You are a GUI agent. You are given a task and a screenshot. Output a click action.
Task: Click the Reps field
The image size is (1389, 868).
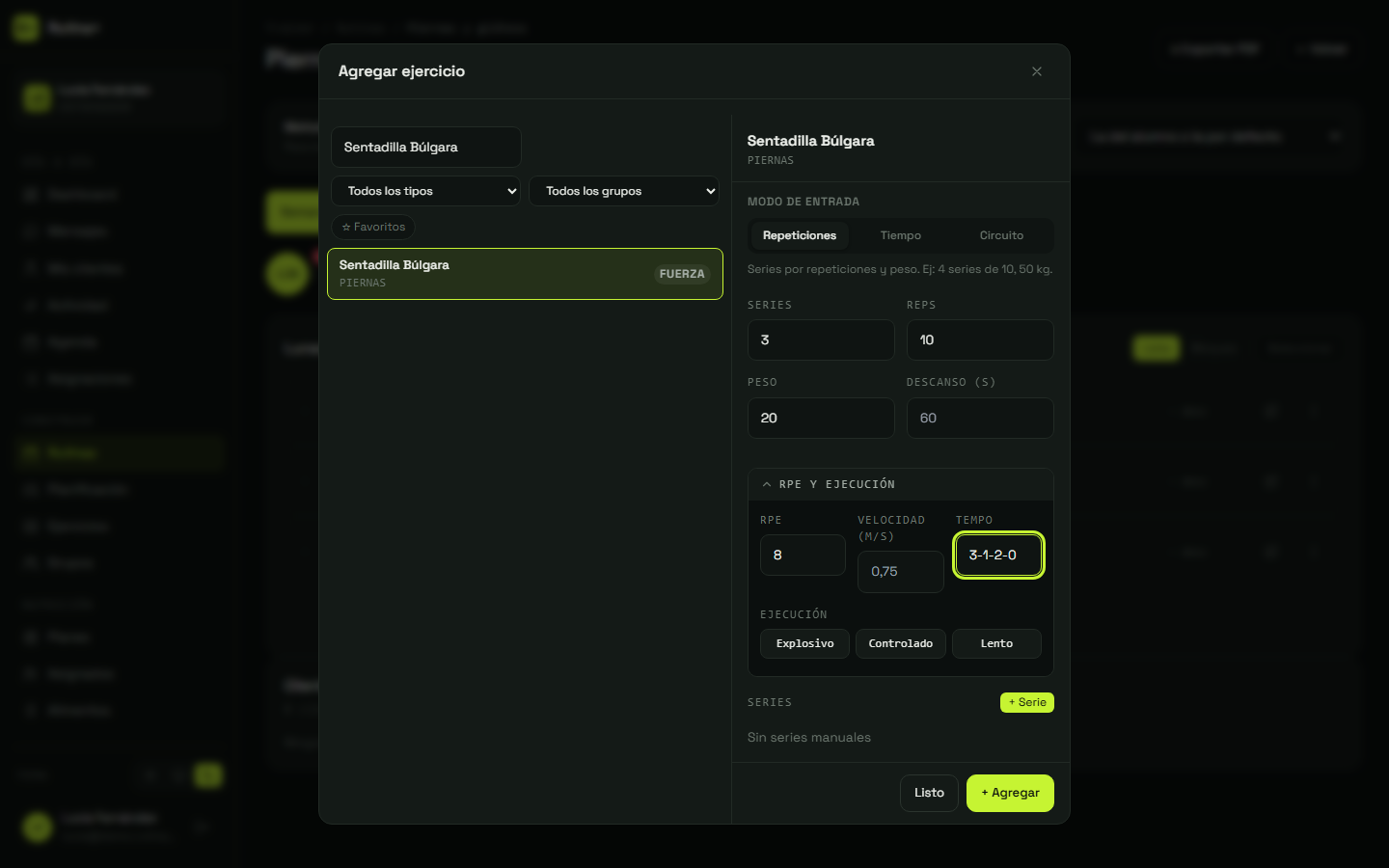click(x=980, y=340)
